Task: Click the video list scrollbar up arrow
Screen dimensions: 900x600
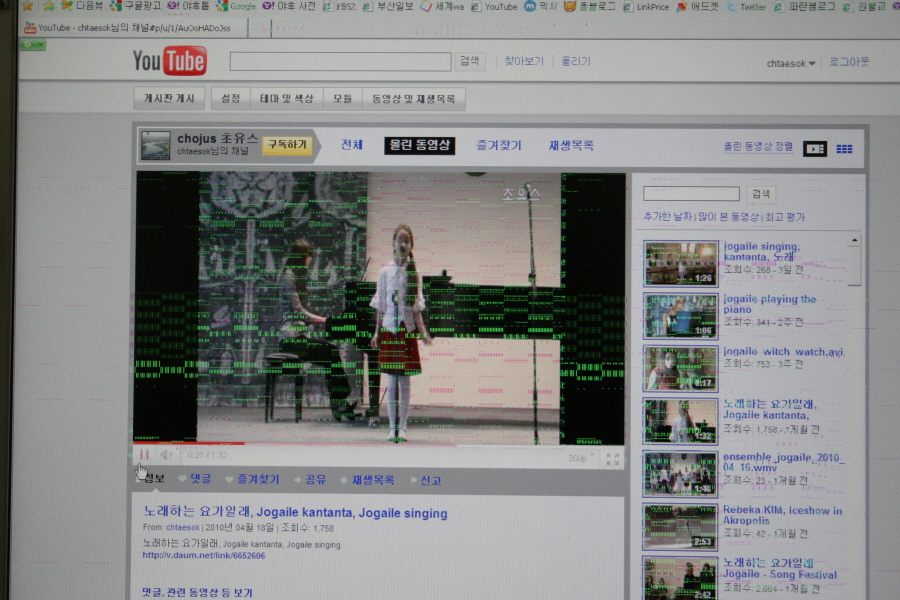Action: click(x=855, y=240)
